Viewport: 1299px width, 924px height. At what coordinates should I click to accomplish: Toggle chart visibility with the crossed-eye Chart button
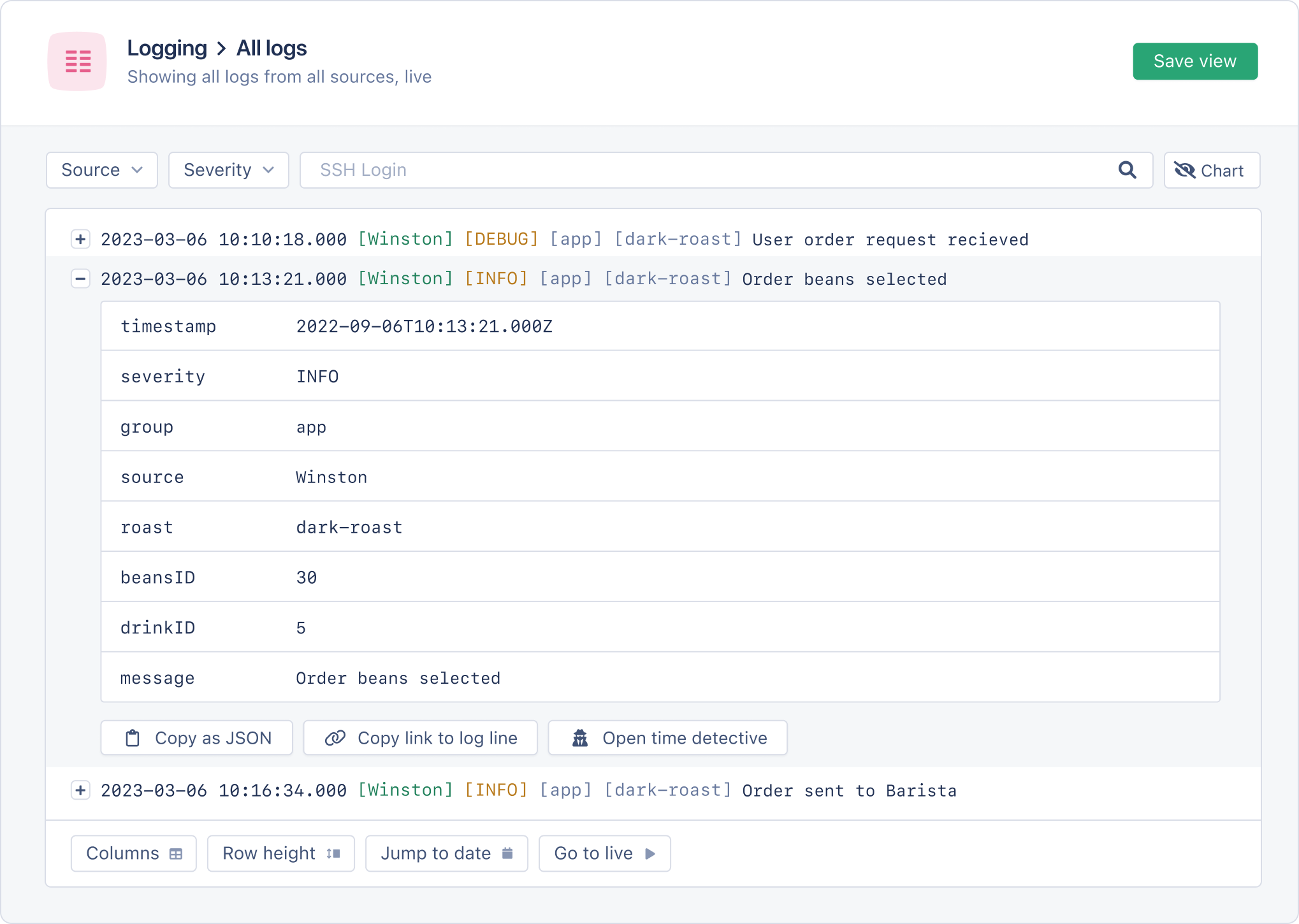pyautogui.click(x=1211, y=170)
